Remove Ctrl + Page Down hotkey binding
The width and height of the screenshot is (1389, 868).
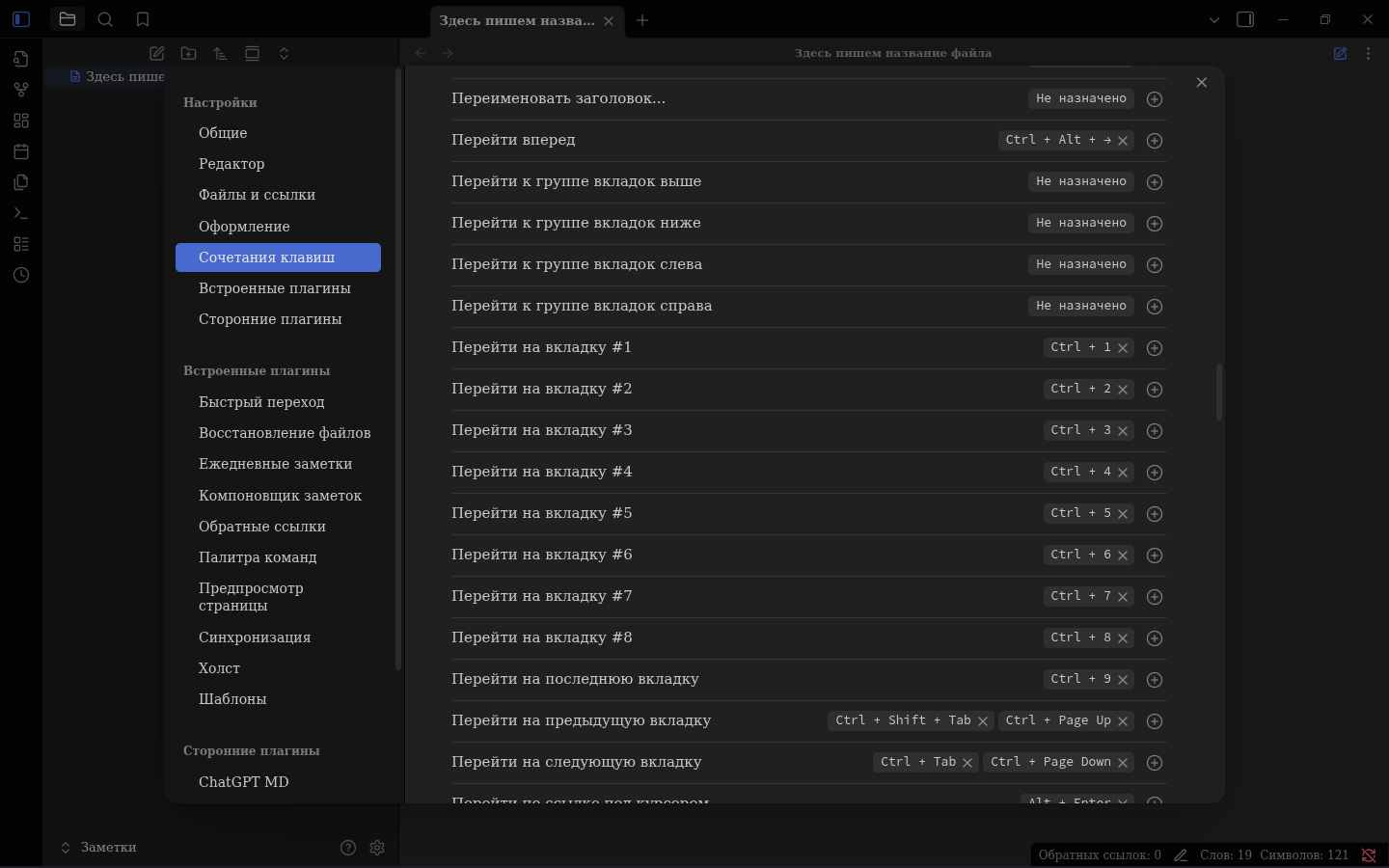[1123, 763]
